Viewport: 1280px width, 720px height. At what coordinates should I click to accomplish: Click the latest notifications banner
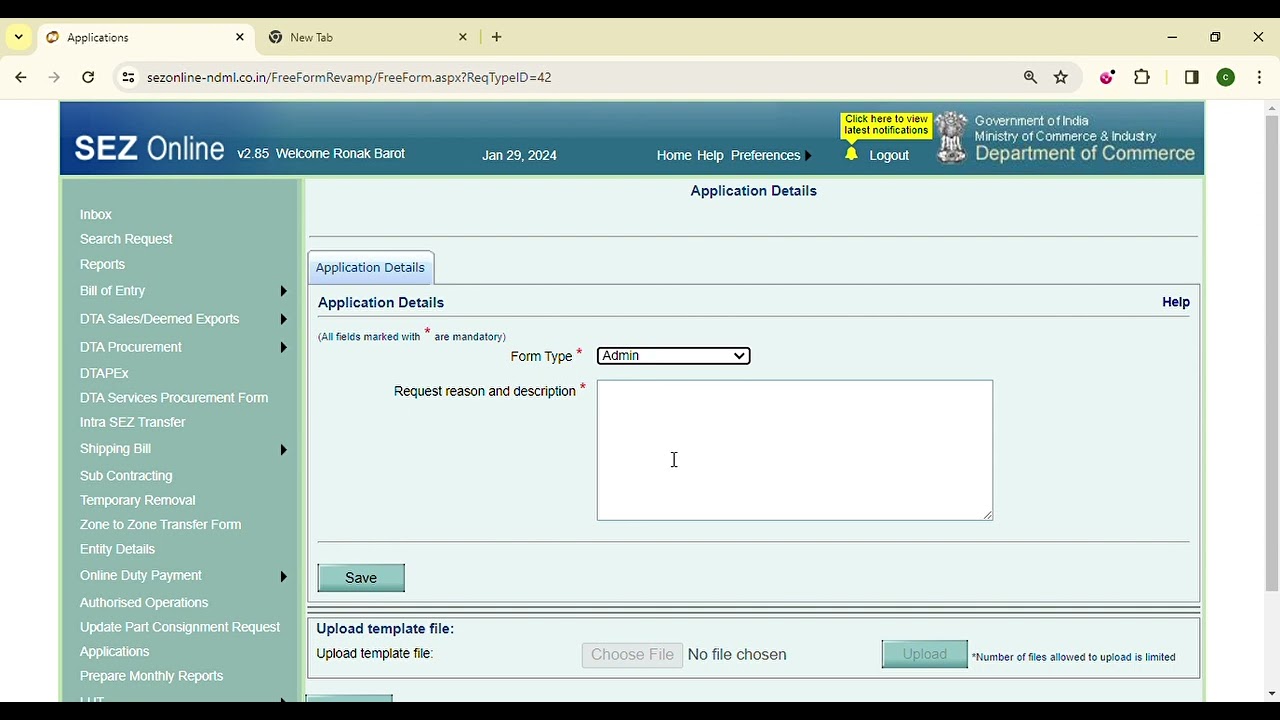886,125
